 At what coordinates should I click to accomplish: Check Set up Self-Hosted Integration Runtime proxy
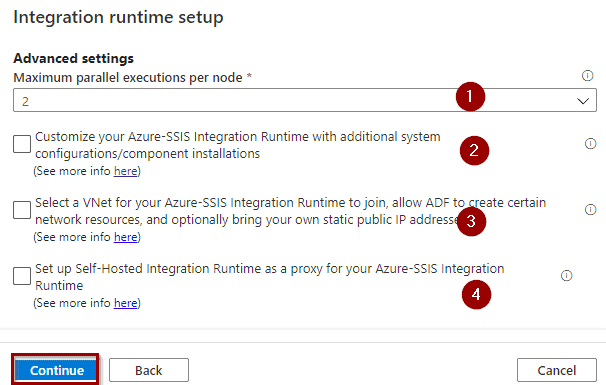point(22,276)
